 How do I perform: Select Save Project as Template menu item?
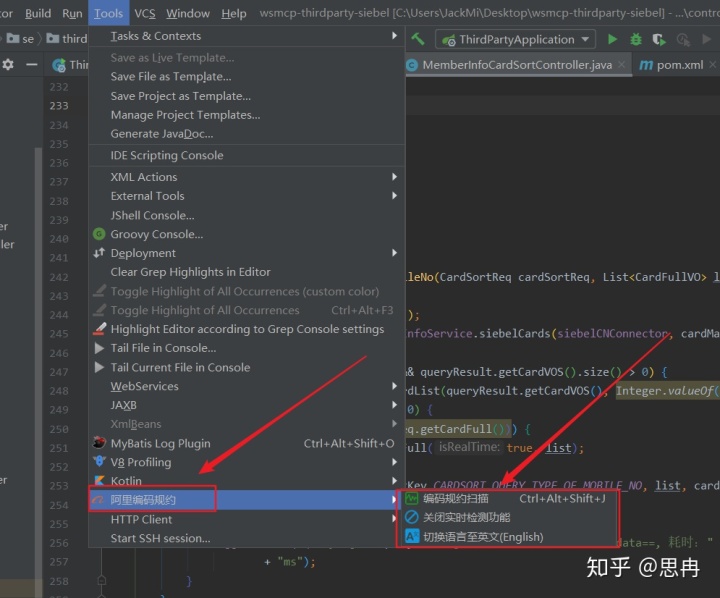pos(247,96)
